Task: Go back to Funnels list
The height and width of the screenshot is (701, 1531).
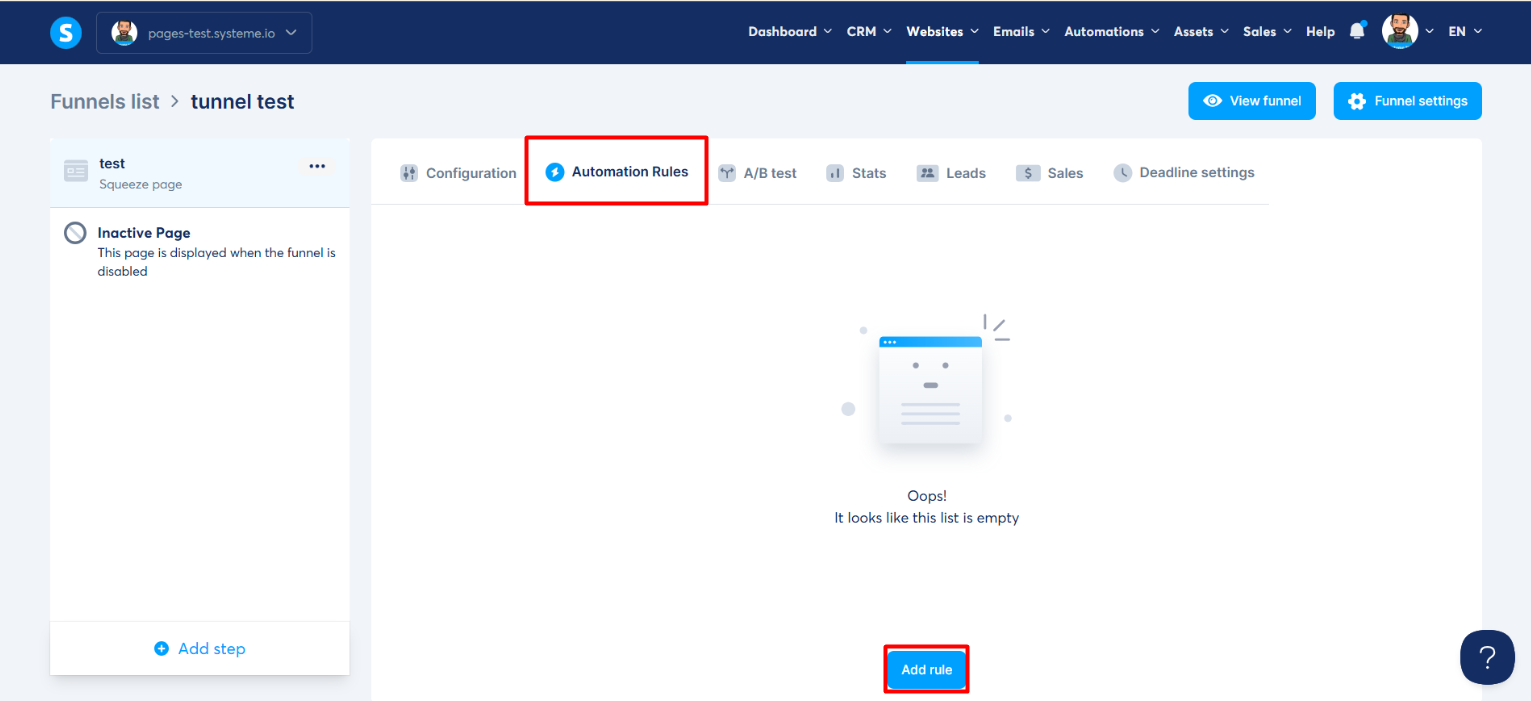Action: point(105,101)
